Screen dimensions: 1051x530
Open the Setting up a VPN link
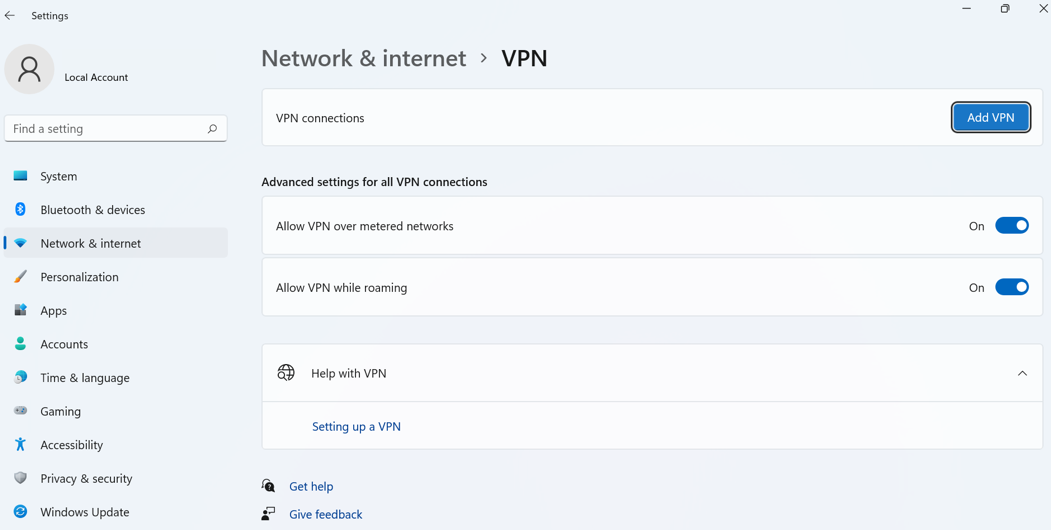(356, 427)
